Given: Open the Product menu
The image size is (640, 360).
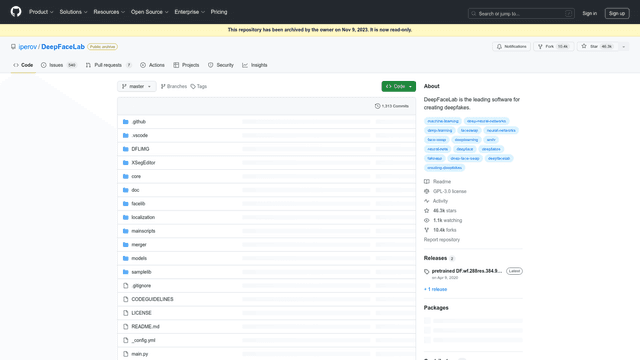Looking at the screenshot, I should pyautogui.click(x=41, y=12).
